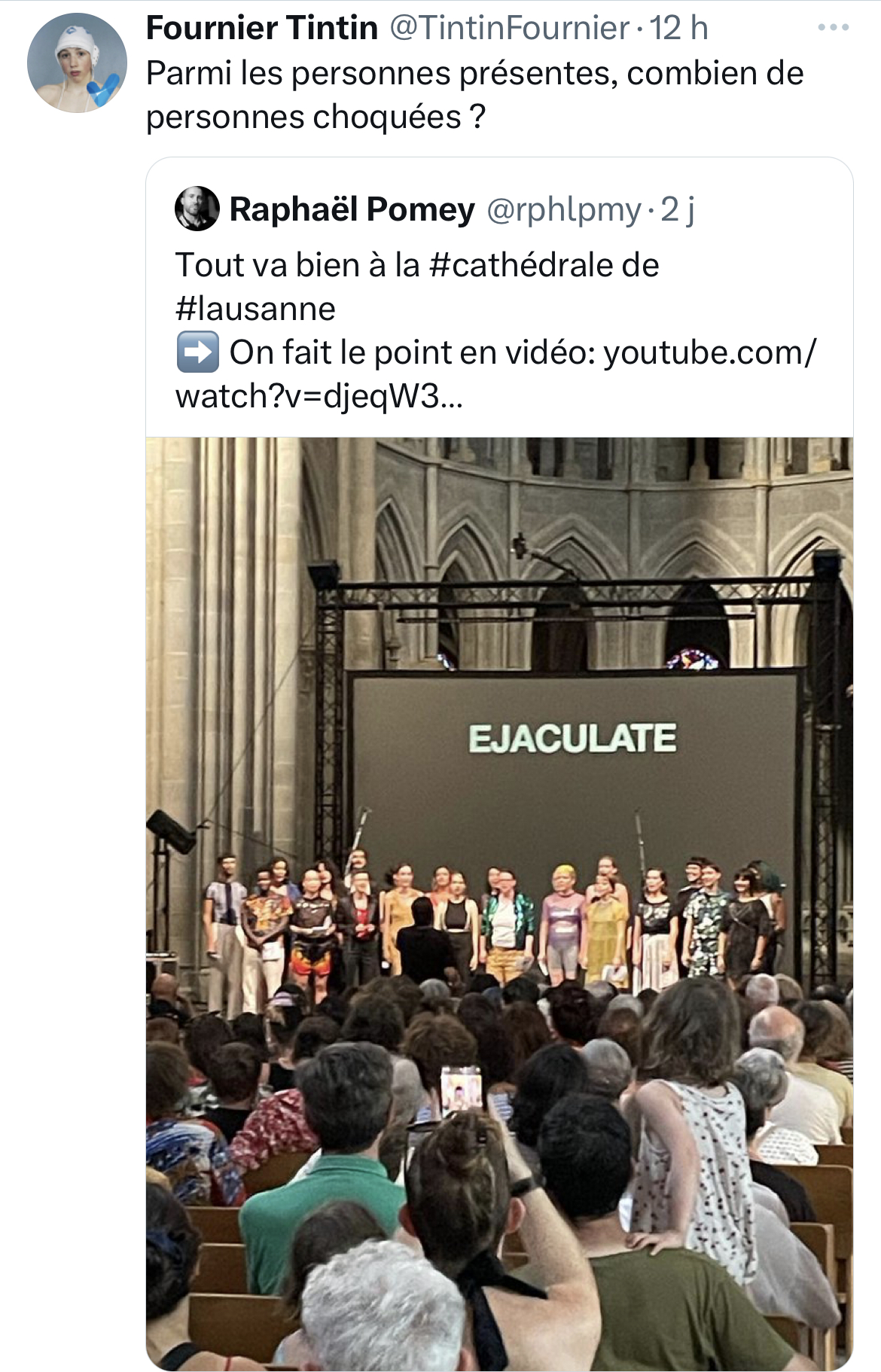881x1372 pixels.
Task: Tap the projection screen showing 'EJACULATE' in photo
Action: pyautogui.click(x=574, y=783)
